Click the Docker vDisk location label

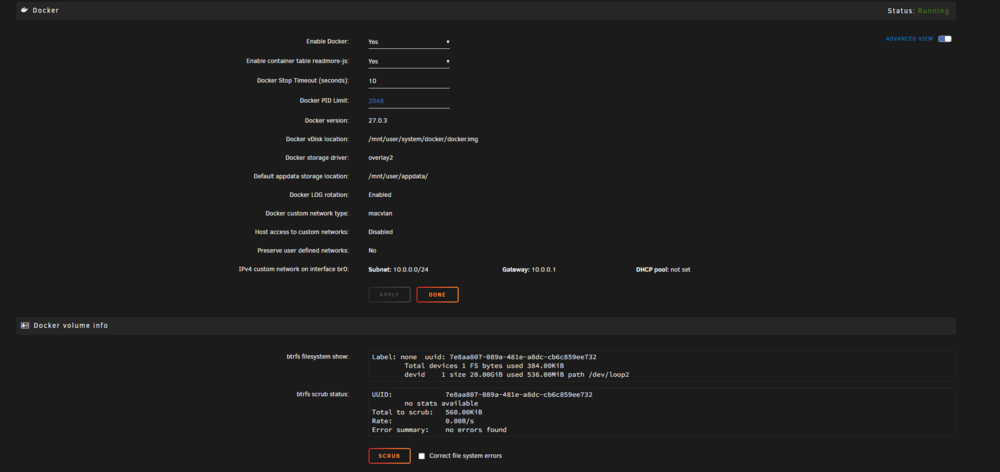coord(317,139)
